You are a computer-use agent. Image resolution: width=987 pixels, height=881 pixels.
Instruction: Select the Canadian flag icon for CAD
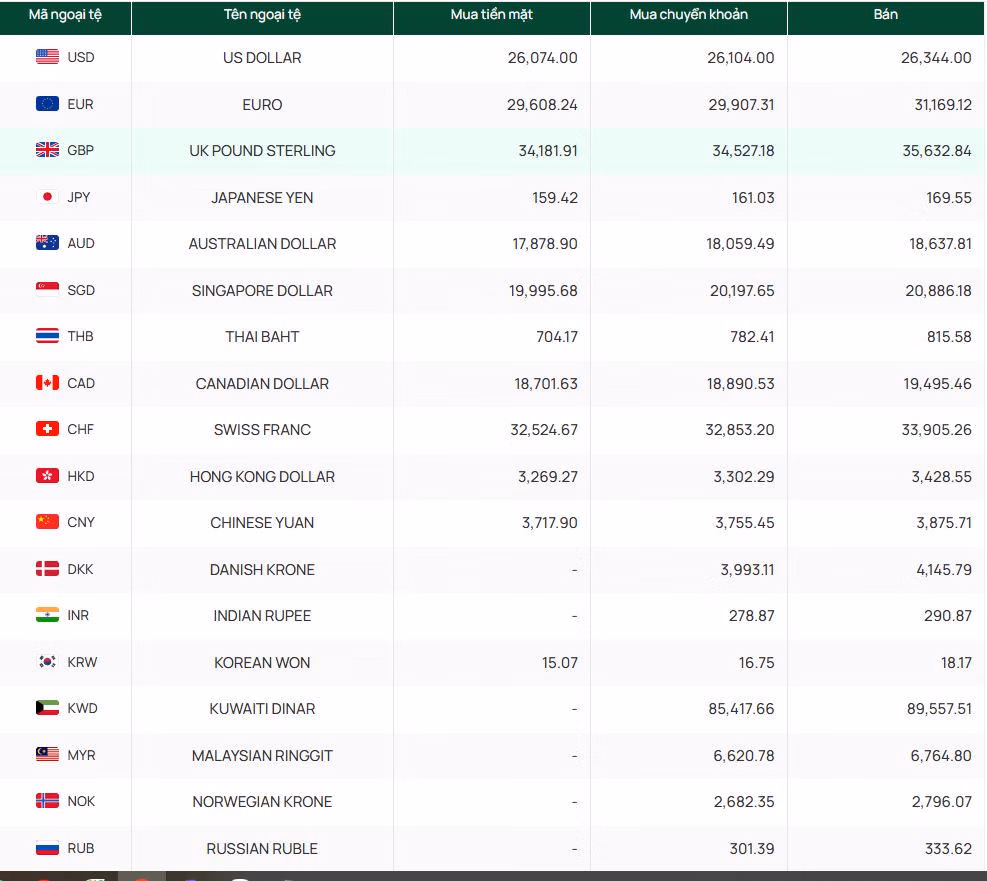[x=47, y=383]
